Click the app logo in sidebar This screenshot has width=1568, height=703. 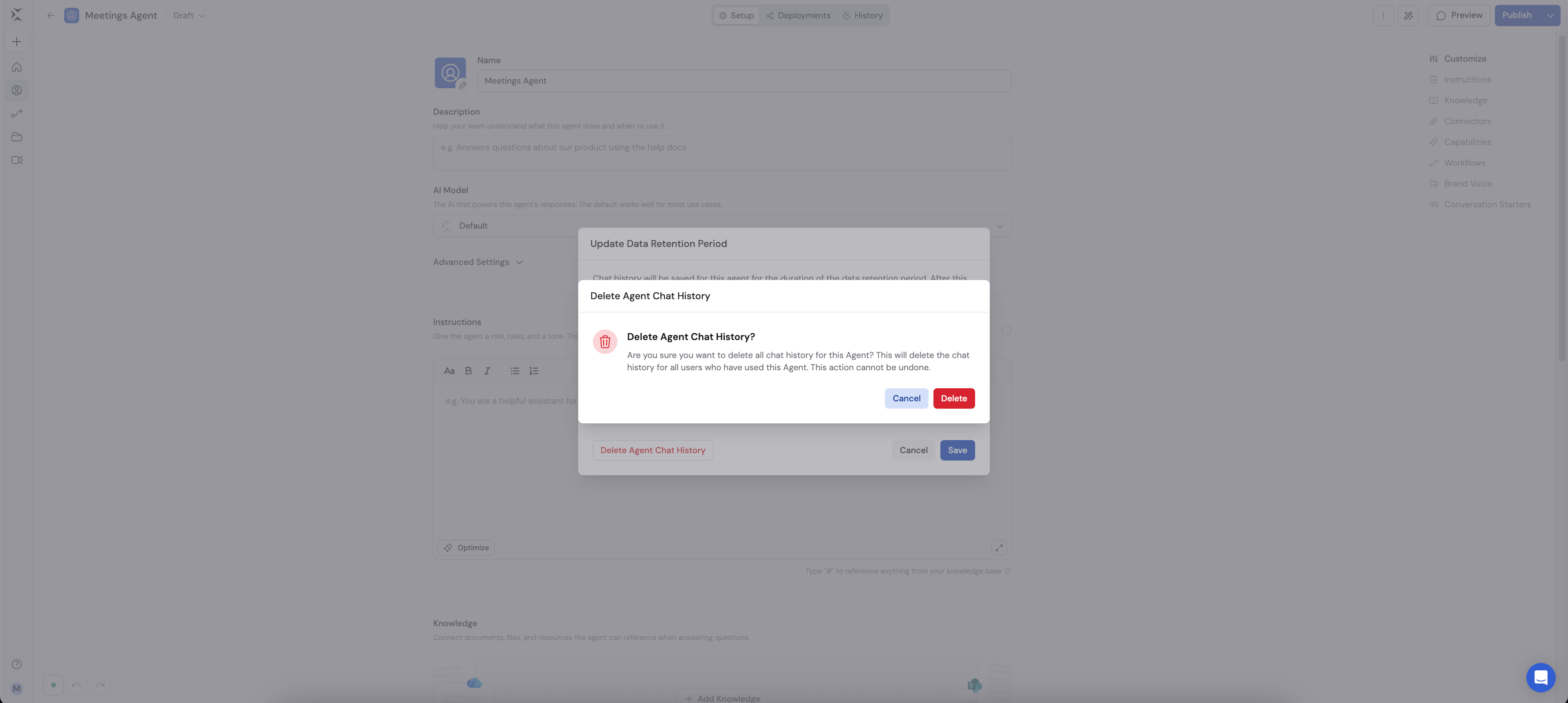tap(16, 14)
